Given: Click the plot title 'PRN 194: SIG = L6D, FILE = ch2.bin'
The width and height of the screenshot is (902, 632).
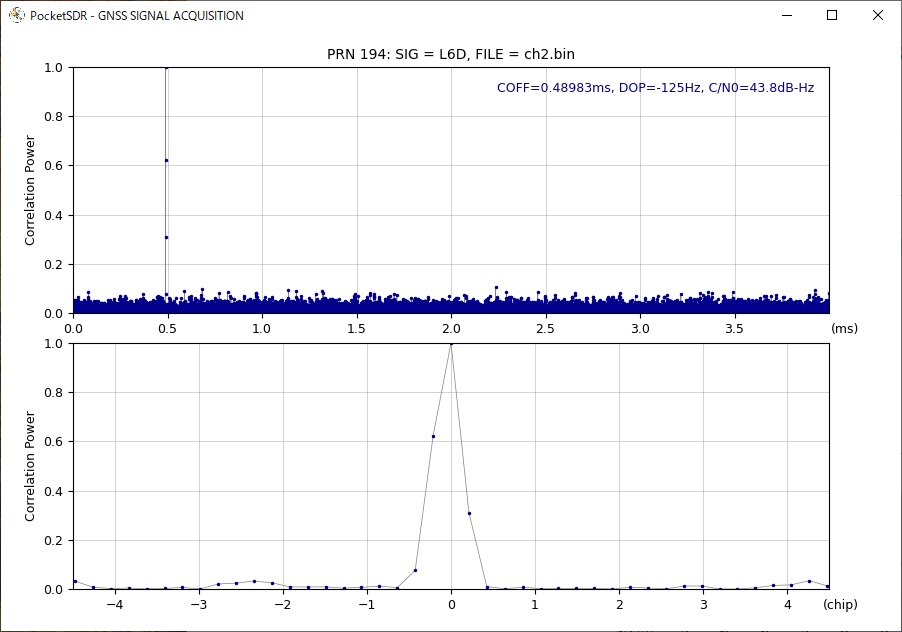Looking at the screenshot, I should (450, 54).
